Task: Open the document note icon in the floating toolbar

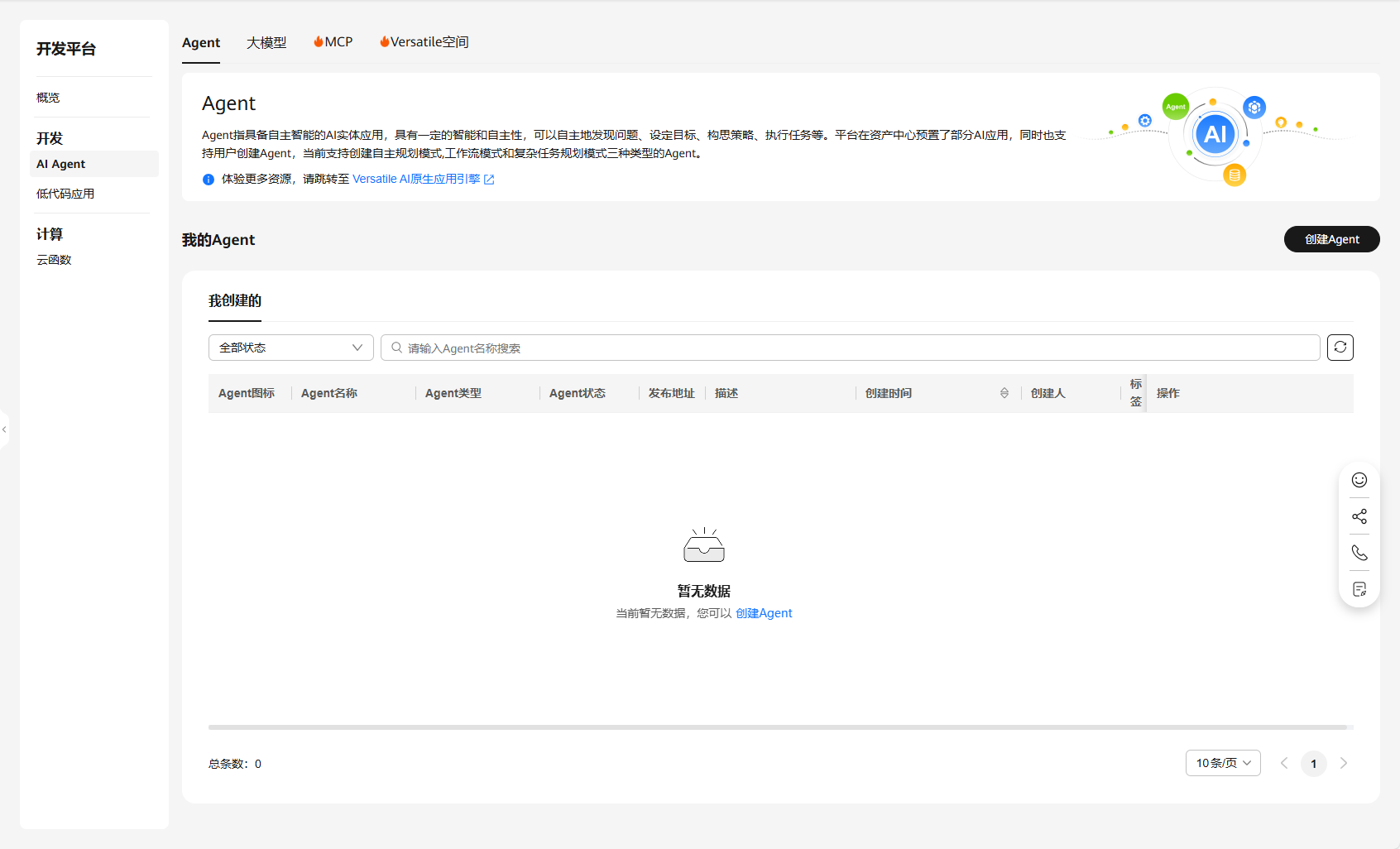Action: (x=1359, y=589)
